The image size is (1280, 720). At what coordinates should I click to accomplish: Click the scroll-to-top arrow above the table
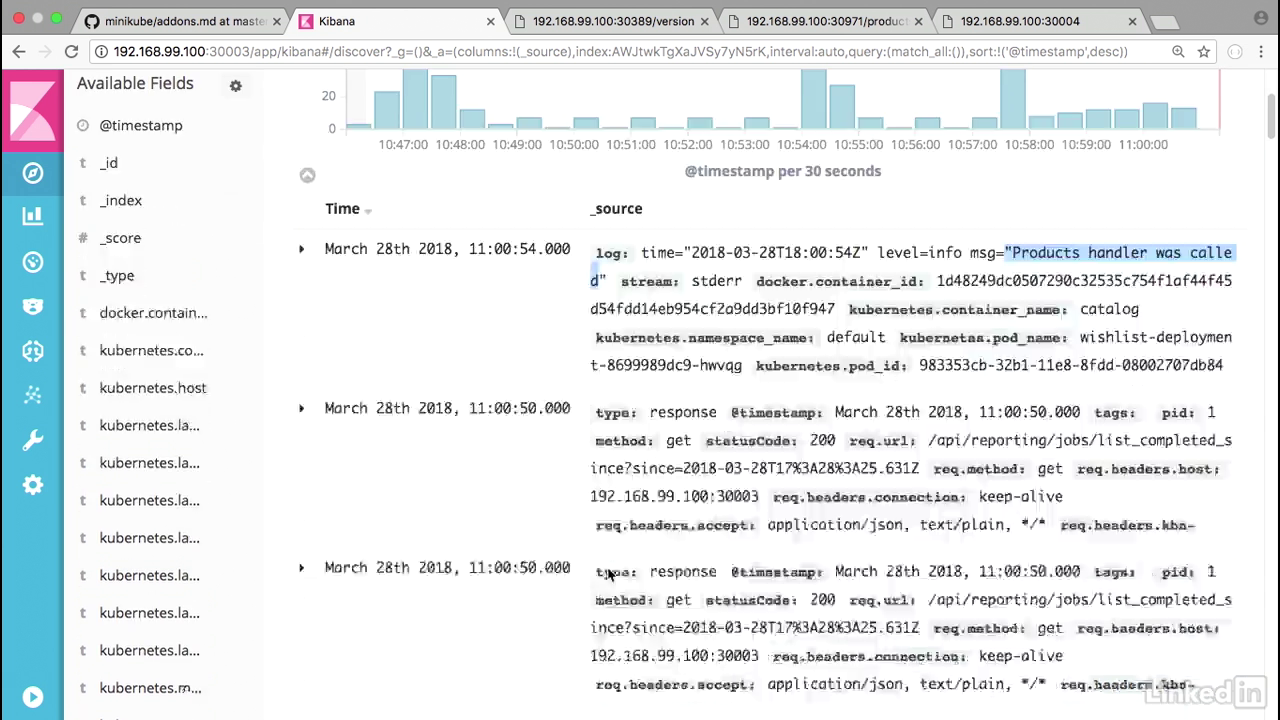pyautogui.click(x=308, y=175)
